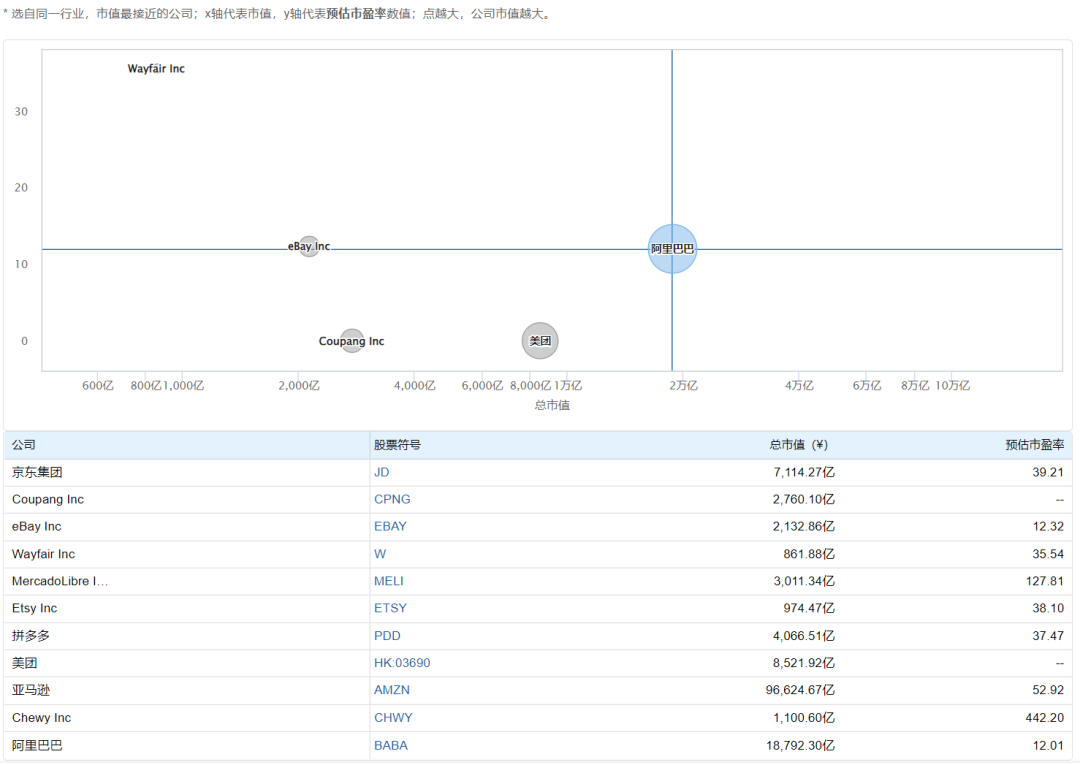Click the 10万亿 x-axis tick label
This screenshot has height=765, width=1080.
point(953,386)
